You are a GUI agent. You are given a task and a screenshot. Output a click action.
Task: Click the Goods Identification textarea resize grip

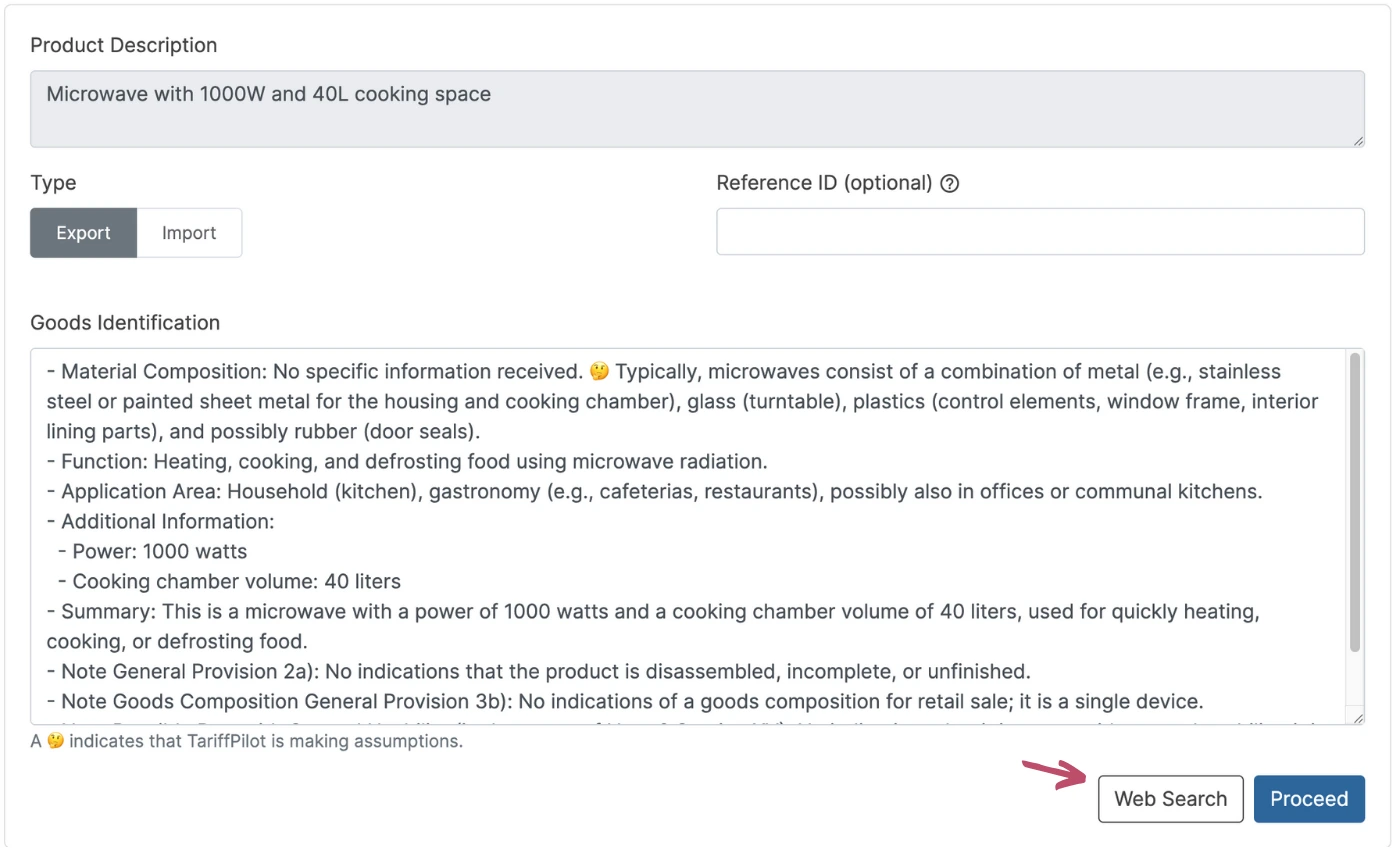click(x=1358, y=717)
